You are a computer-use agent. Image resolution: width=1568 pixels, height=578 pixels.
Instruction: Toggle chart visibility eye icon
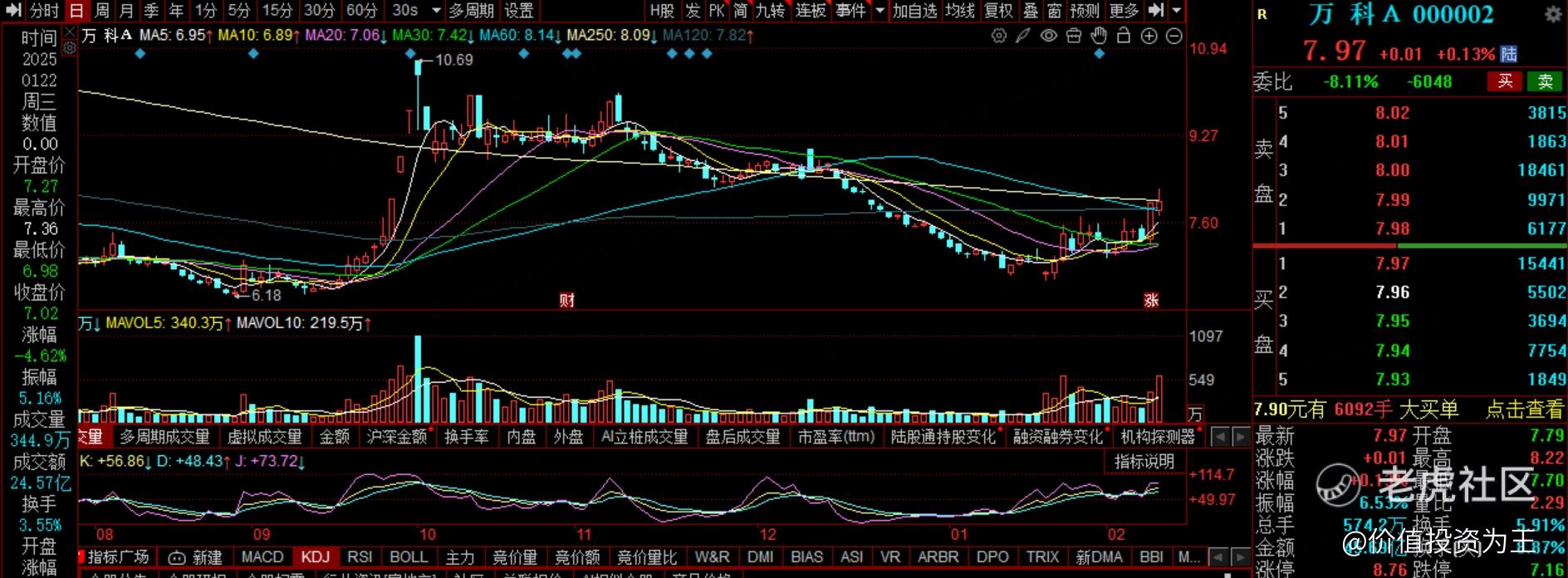(x=1049, y=36)
